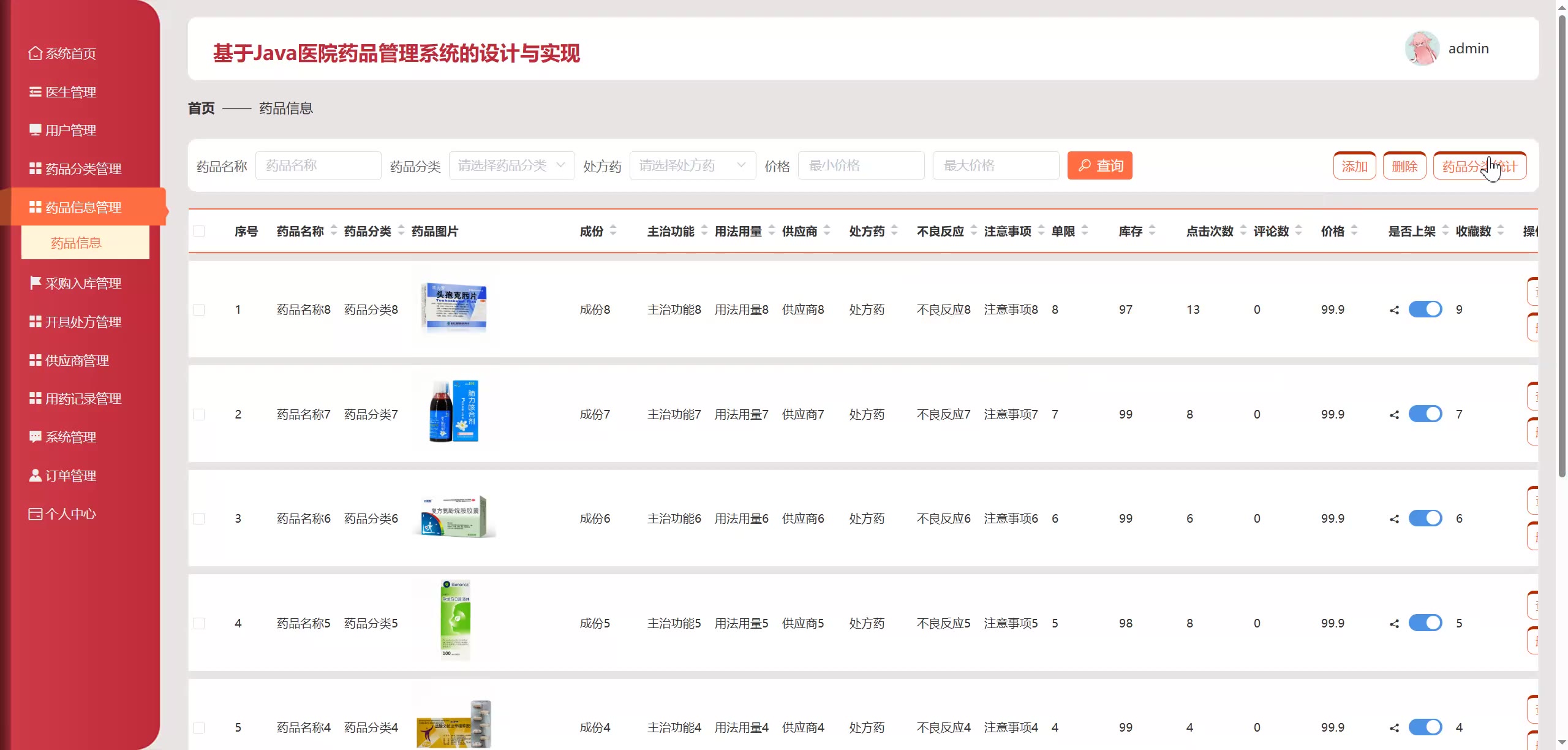
Task: Tick the checkbox for row 药品名称5
Action: pos(198,623)
